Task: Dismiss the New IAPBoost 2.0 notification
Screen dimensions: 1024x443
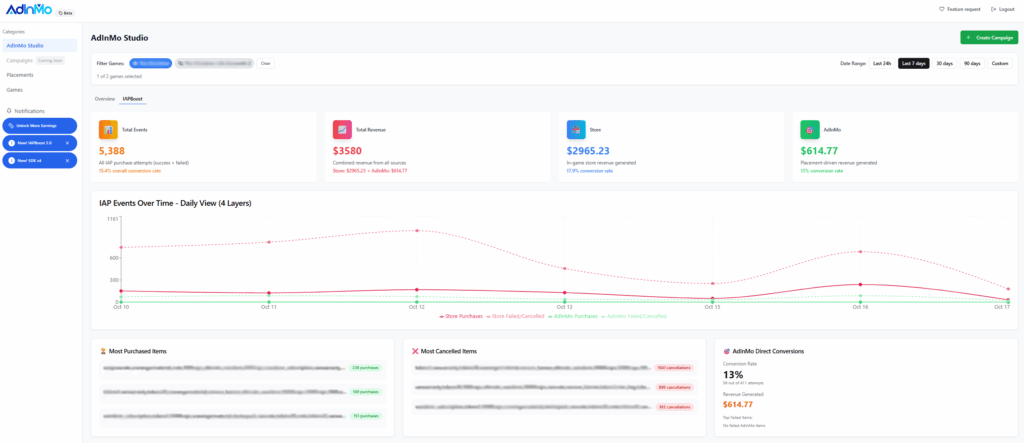Action: click(67, 143)
